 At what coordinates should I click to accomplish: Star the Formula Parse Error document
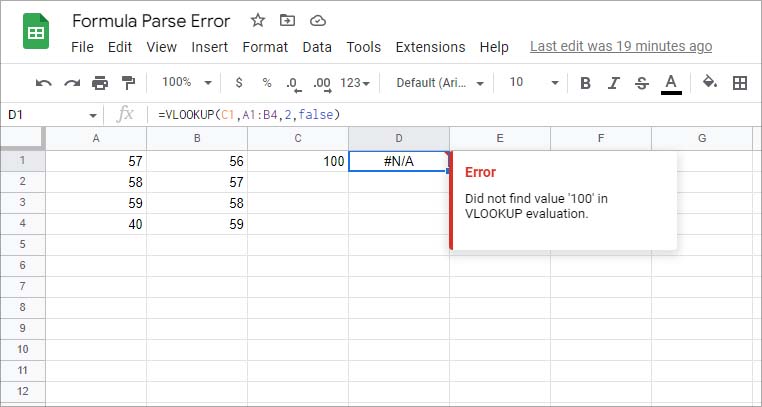click(258, 20)
